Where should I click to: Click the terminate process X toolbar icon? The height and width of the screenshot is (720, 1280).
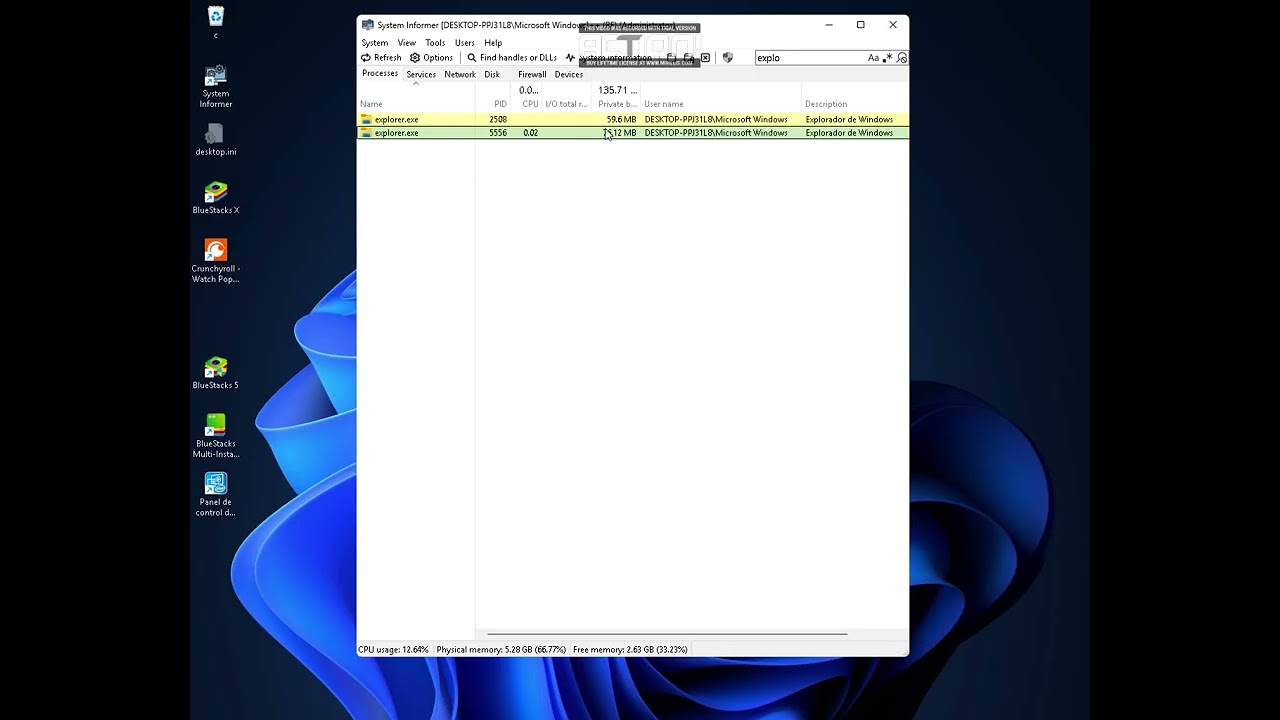tap(705, 58)
